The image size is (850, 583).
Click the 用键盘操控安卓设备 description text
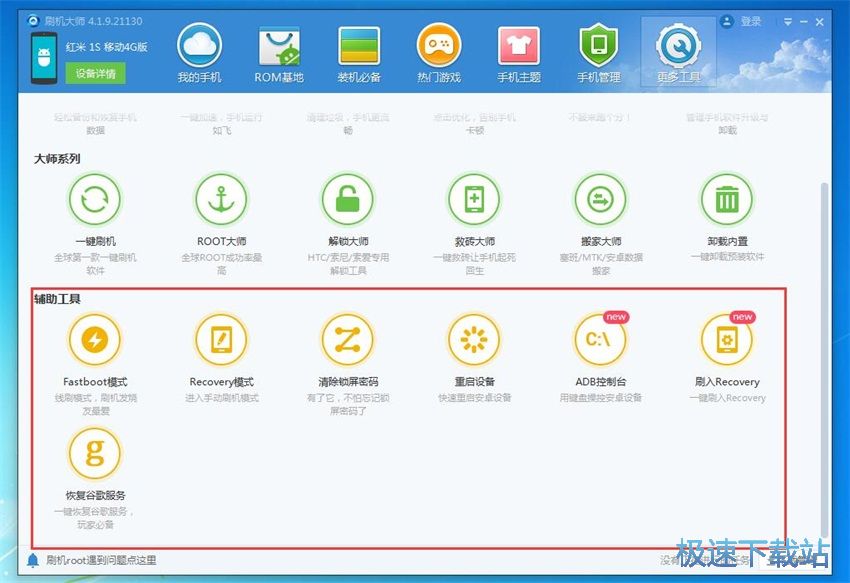pos(601,398)
